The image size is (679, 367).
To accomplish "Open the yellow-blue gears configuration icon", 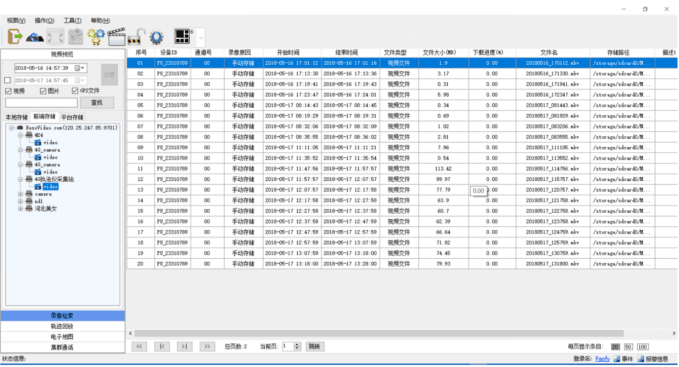I will (x=96, y=37).
